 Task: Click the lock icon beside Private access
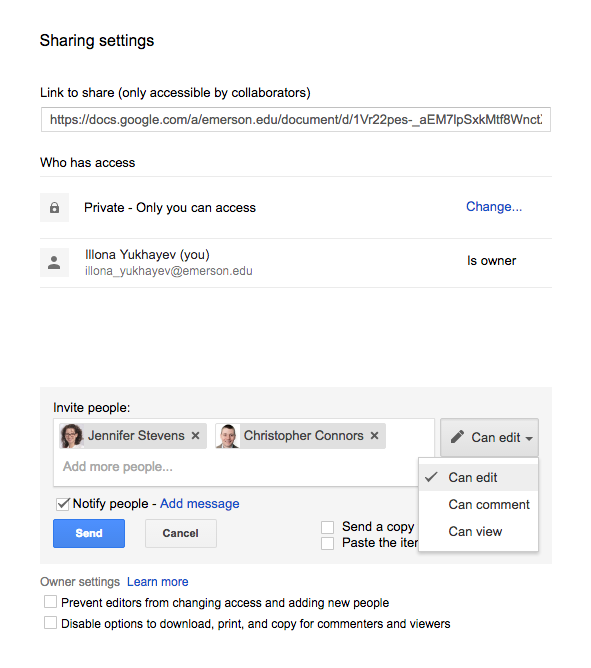pyautogui.click(x=54, y=207)
